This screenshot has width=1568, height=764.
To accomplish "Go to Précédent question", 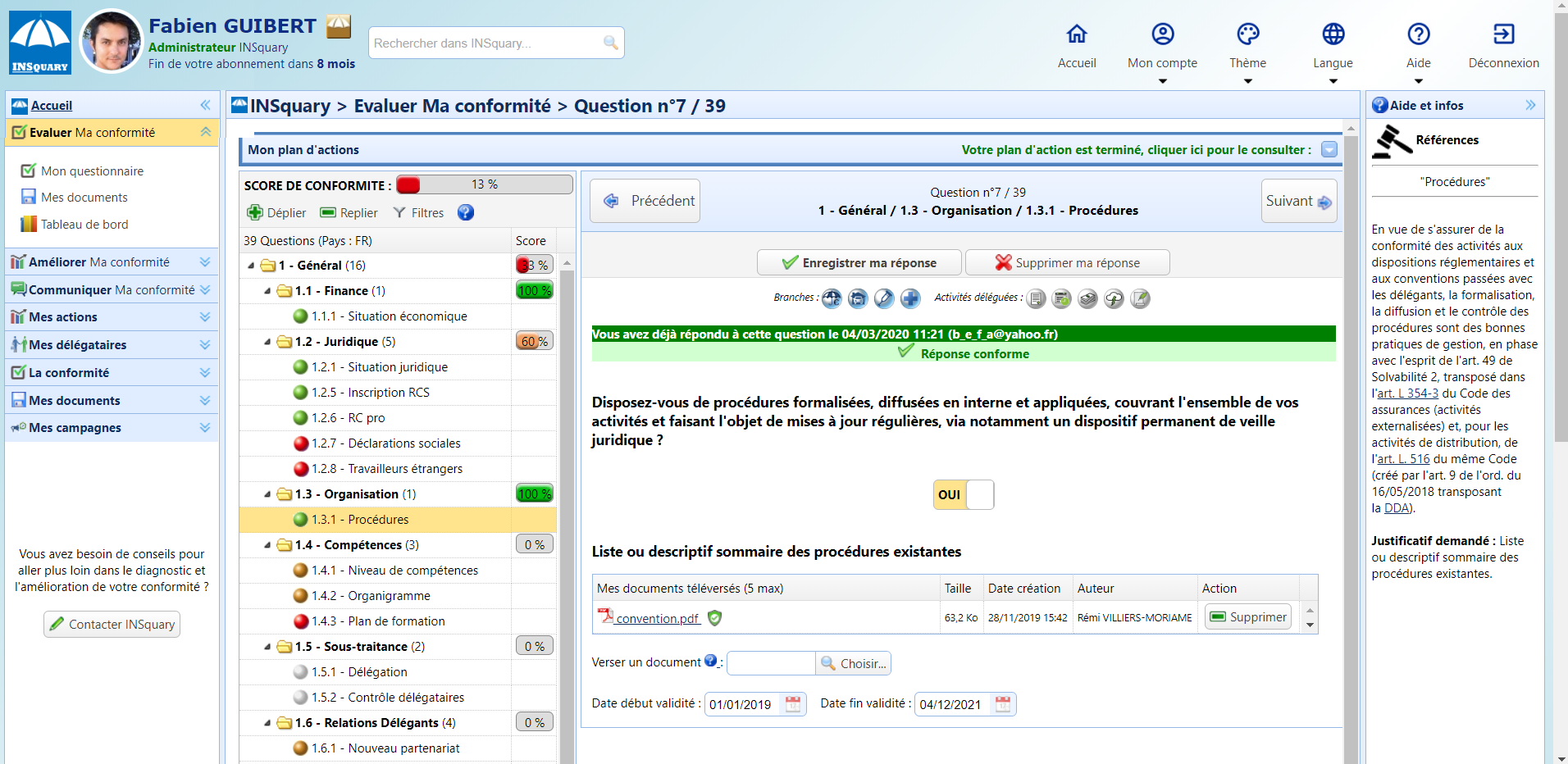I will [645, 201].
